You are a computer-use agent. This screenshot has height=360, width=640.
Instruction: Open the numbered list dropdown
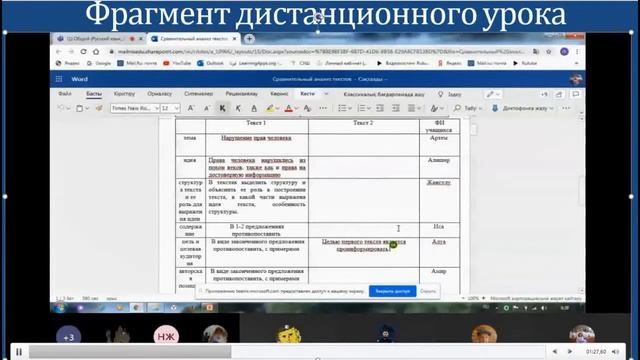(x=364, y=108)
